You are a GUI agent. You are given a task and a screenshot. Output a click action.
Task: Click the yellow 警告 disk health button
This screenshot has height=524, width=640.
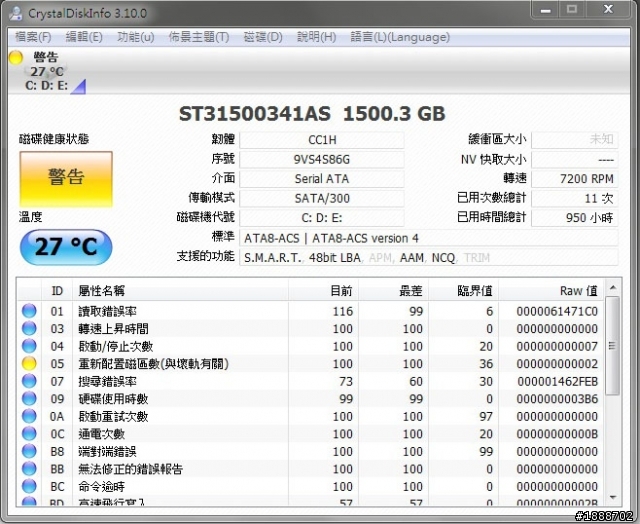(66, 179)
